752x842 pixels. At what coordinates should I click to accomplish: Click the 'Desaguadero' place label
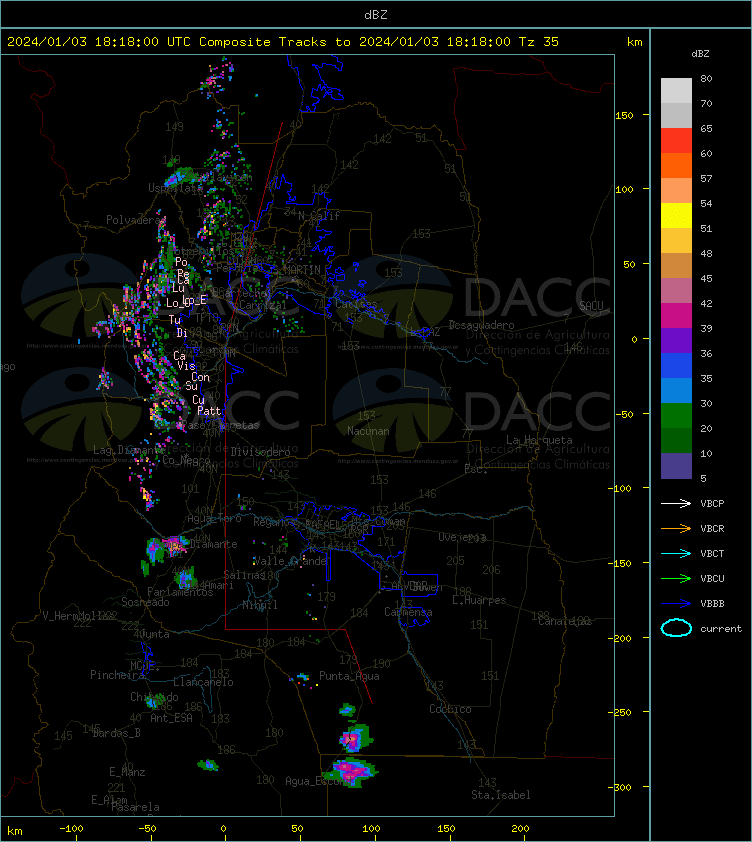click(x=481, y=325)
